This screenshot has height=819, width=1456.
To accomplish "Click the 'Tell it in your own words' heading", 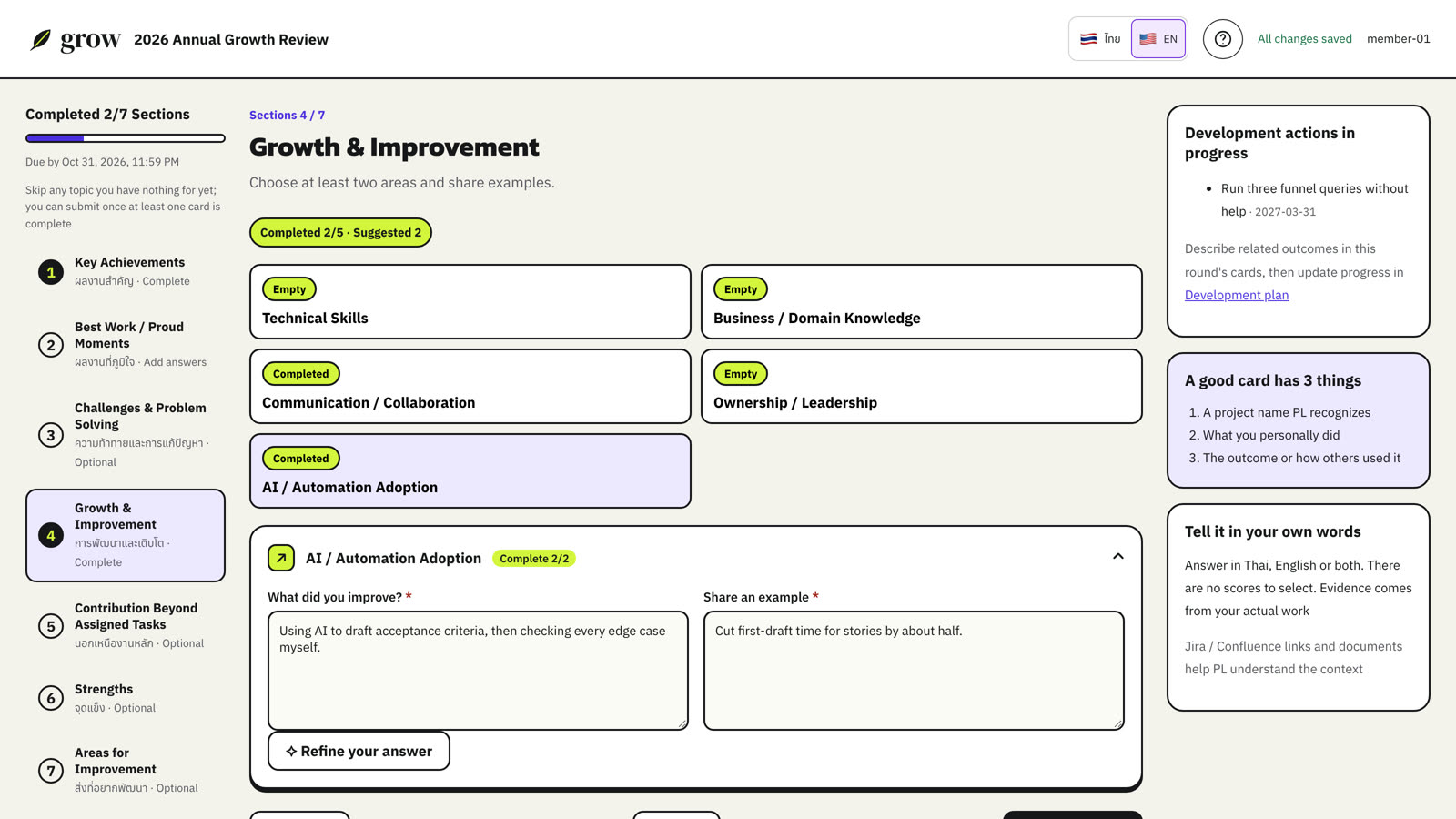I will click(1273, 531).
